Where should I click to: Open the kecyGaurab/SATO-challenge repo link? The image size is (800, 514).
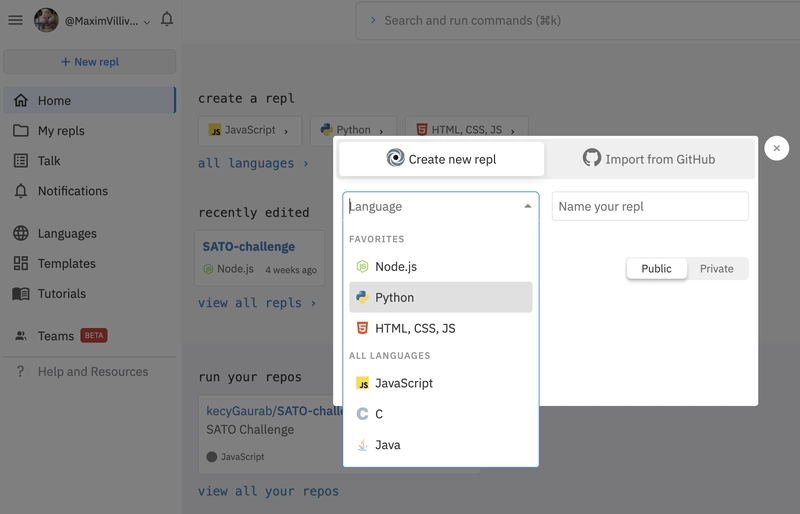point(274,411)
